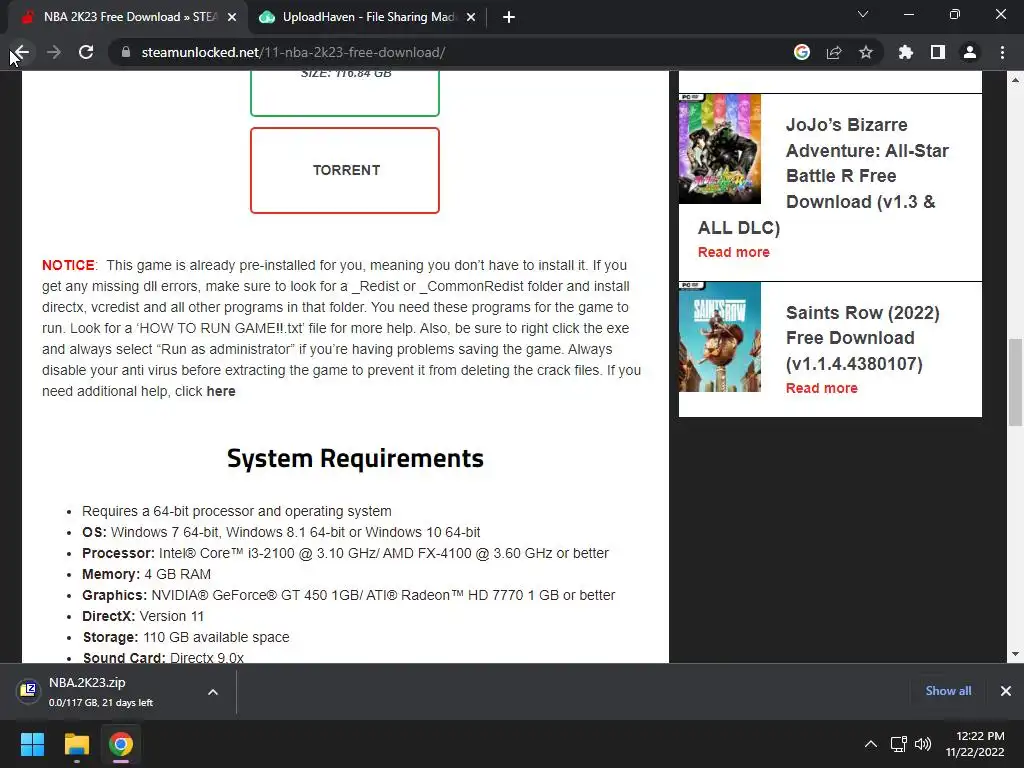The height and width of the screenshot is (768, 1024).
Task: Click the 'Memory: 4 GB RAM' line
Action: 146,574
